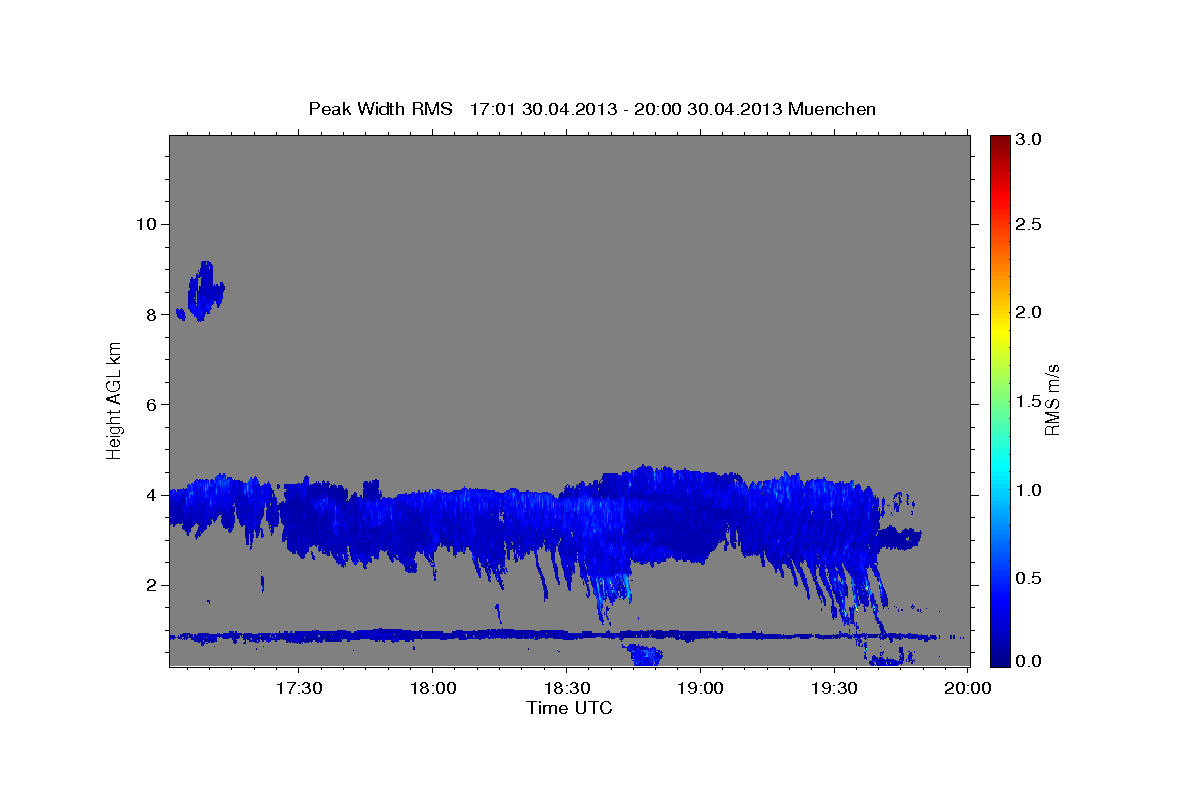Click the dark red top of colorbar
Viewport: 1200px width, 800px height.
[x=999, y=145]
